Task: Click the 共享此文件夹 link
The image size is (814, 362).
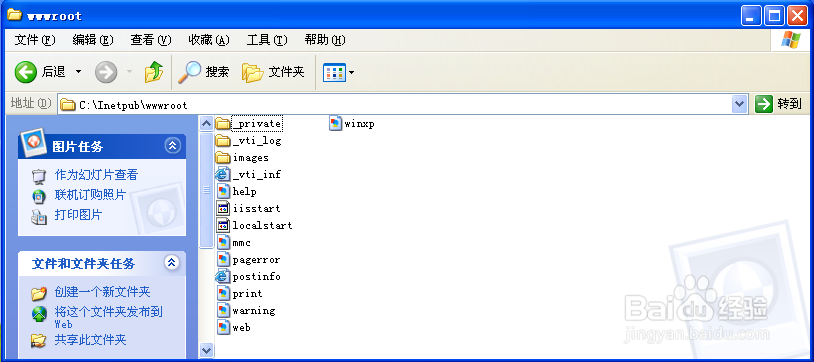Action: 90,340
